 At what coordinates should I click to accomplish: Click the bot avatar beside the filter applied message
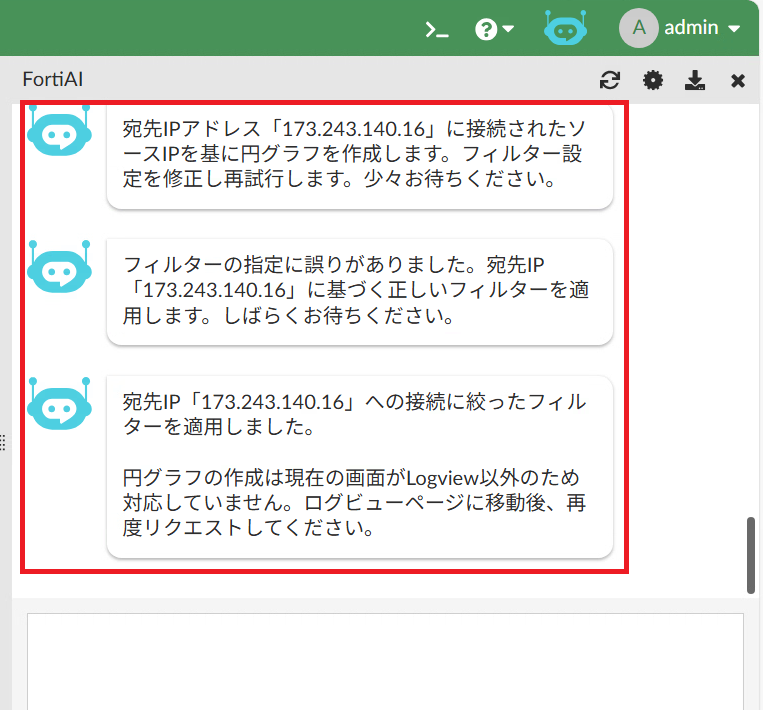tap(59, 404)
